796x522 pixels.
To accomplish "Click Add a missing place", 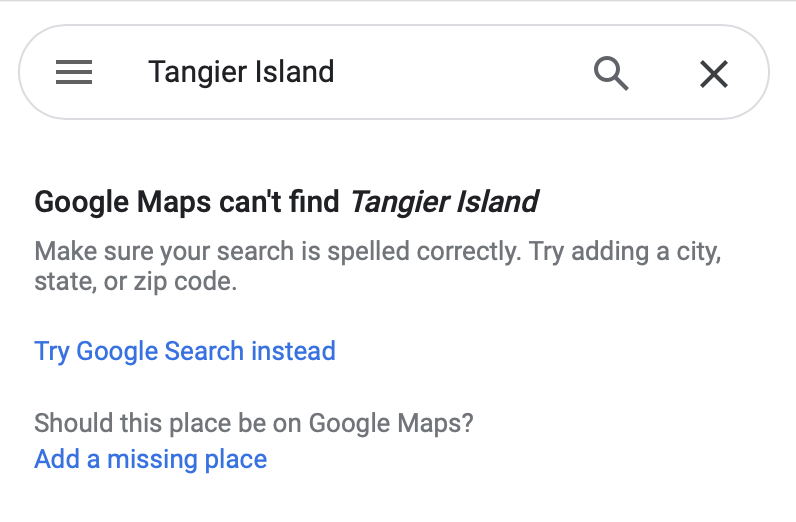I will click(x=151, y=459).
